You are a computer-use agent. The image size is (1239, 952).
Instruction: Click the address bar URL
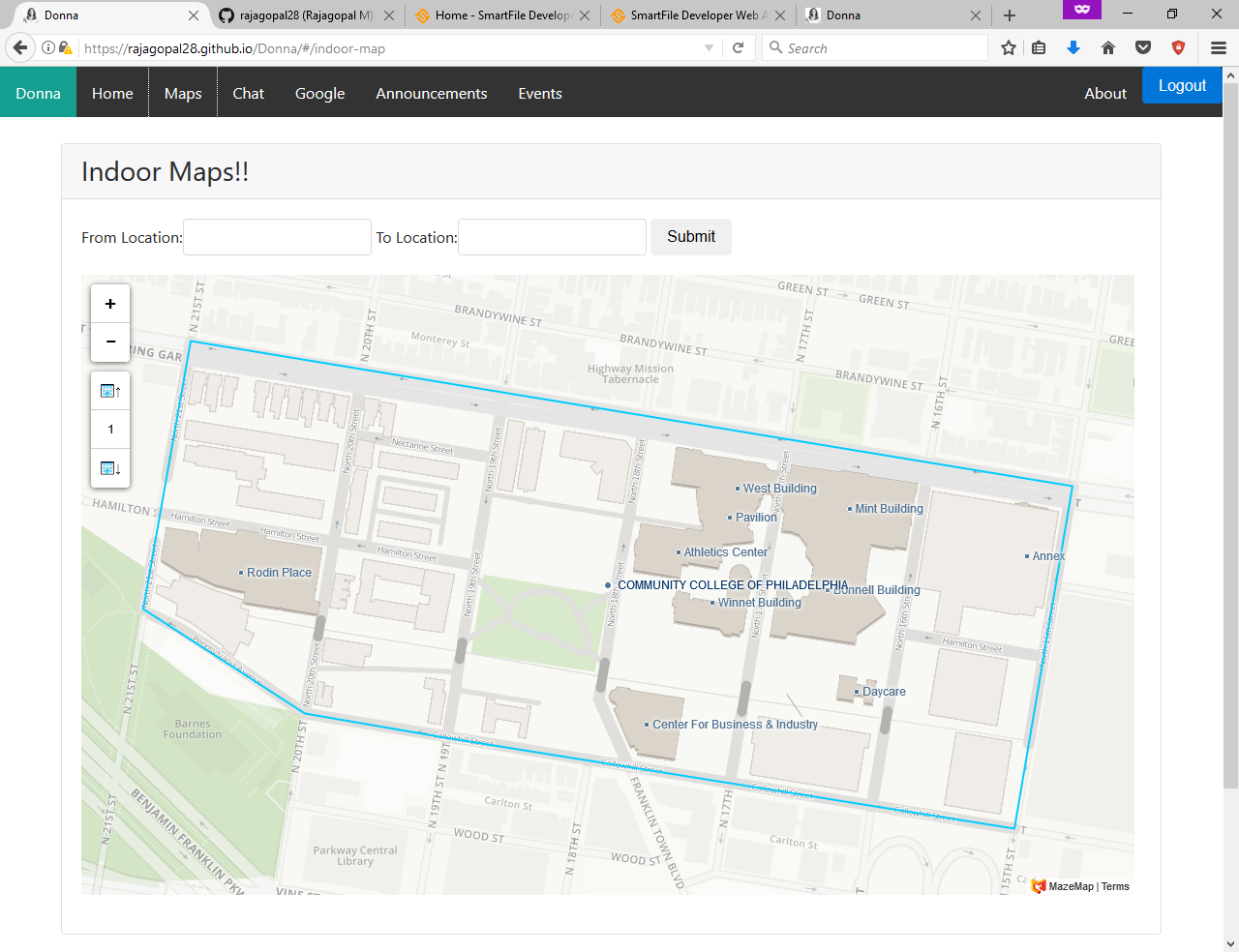387,47
